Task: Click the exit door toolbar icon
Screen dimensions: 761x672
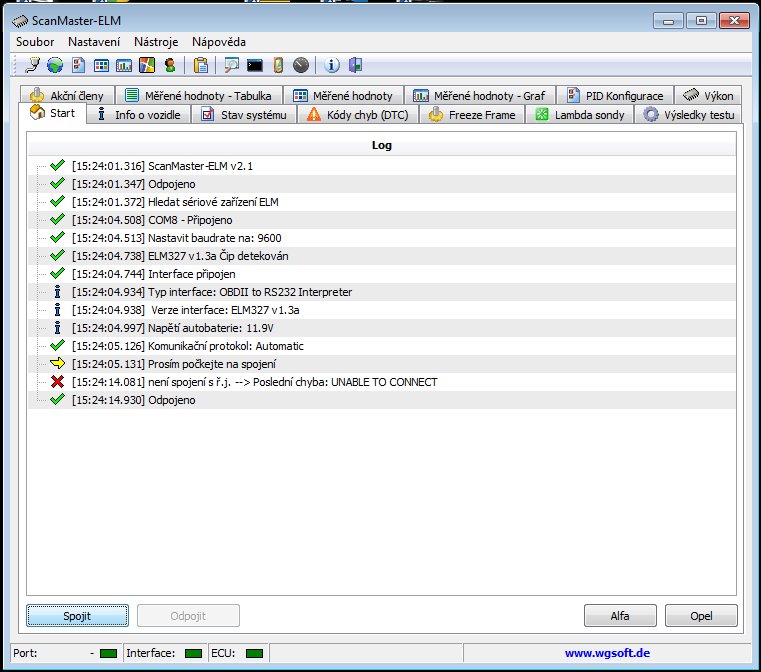Action: 355,65
